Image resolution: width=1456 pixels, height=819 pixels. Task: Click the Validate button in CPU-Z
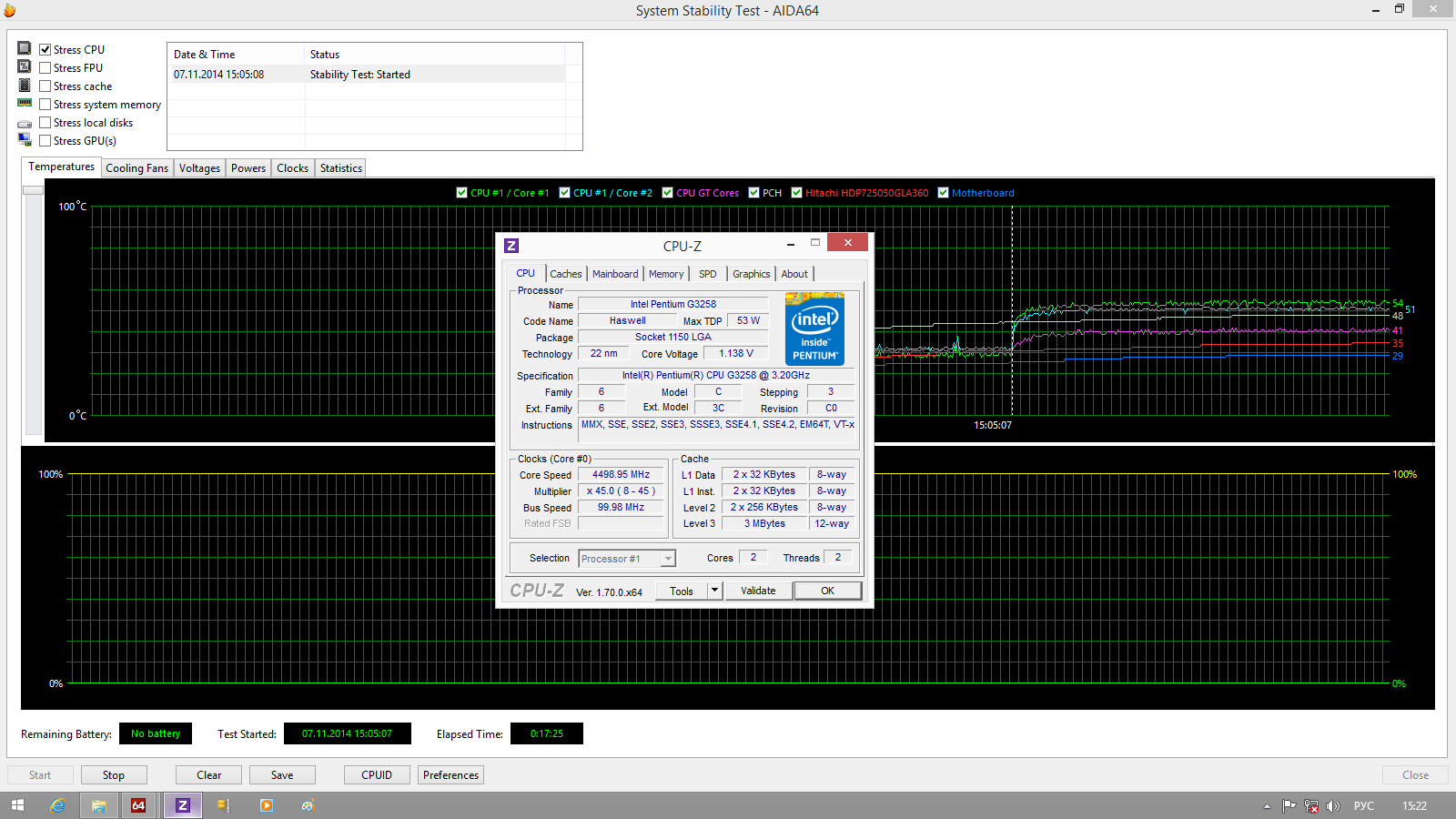[758, 591]
